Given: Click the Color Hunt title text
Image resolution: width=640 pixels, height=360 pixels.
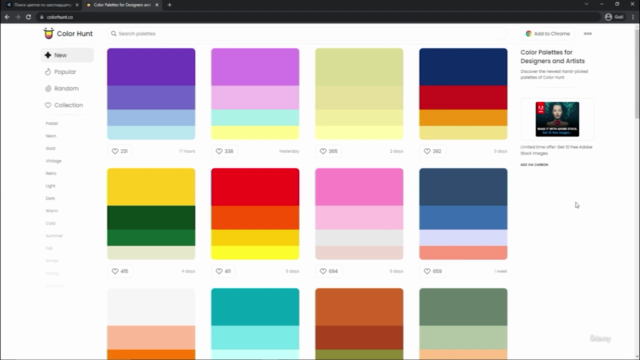Looking at the screenshot, I should point(75,33).
